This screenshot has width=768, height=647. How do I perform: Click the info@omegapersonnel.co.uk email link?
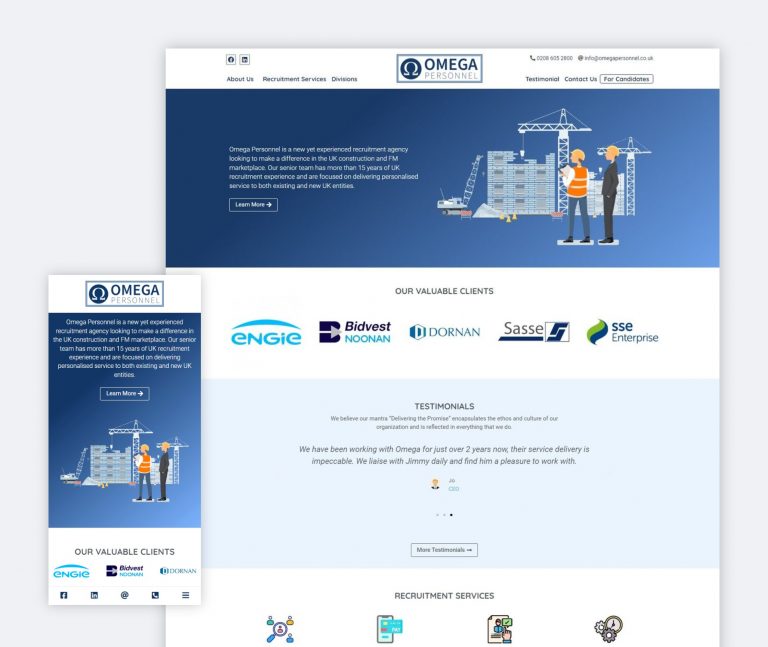618,58
